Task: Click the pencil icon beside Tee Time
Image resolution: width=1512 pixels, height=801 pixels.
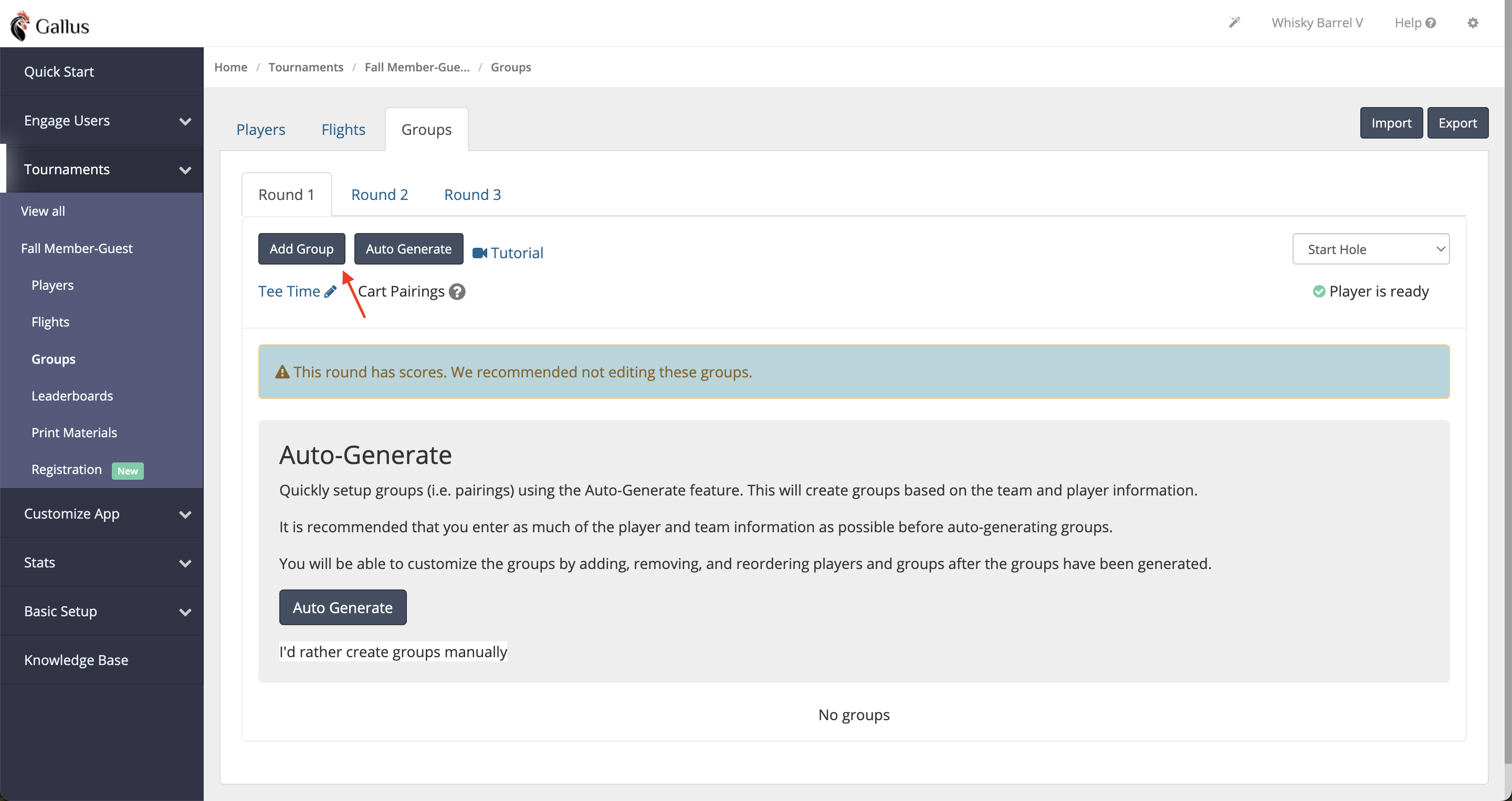Action: point(330,292)
